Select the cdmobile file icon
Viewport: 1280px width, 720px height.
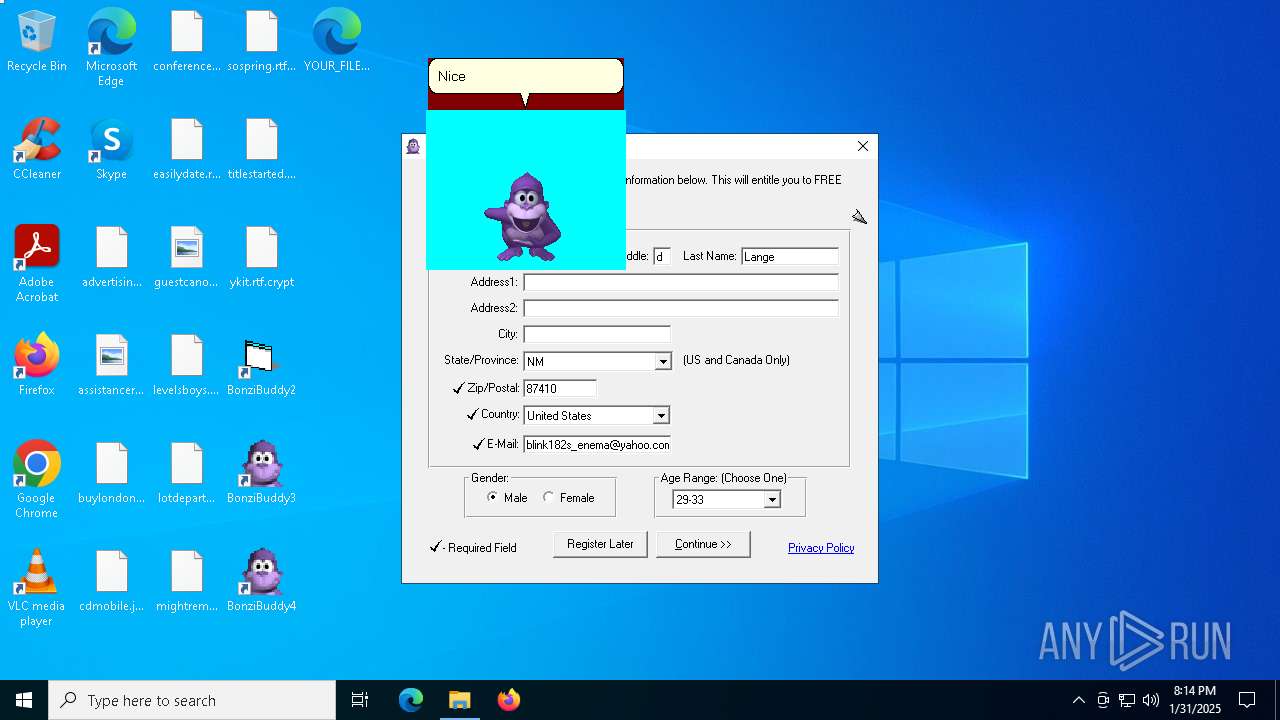(x=112, y=582)
